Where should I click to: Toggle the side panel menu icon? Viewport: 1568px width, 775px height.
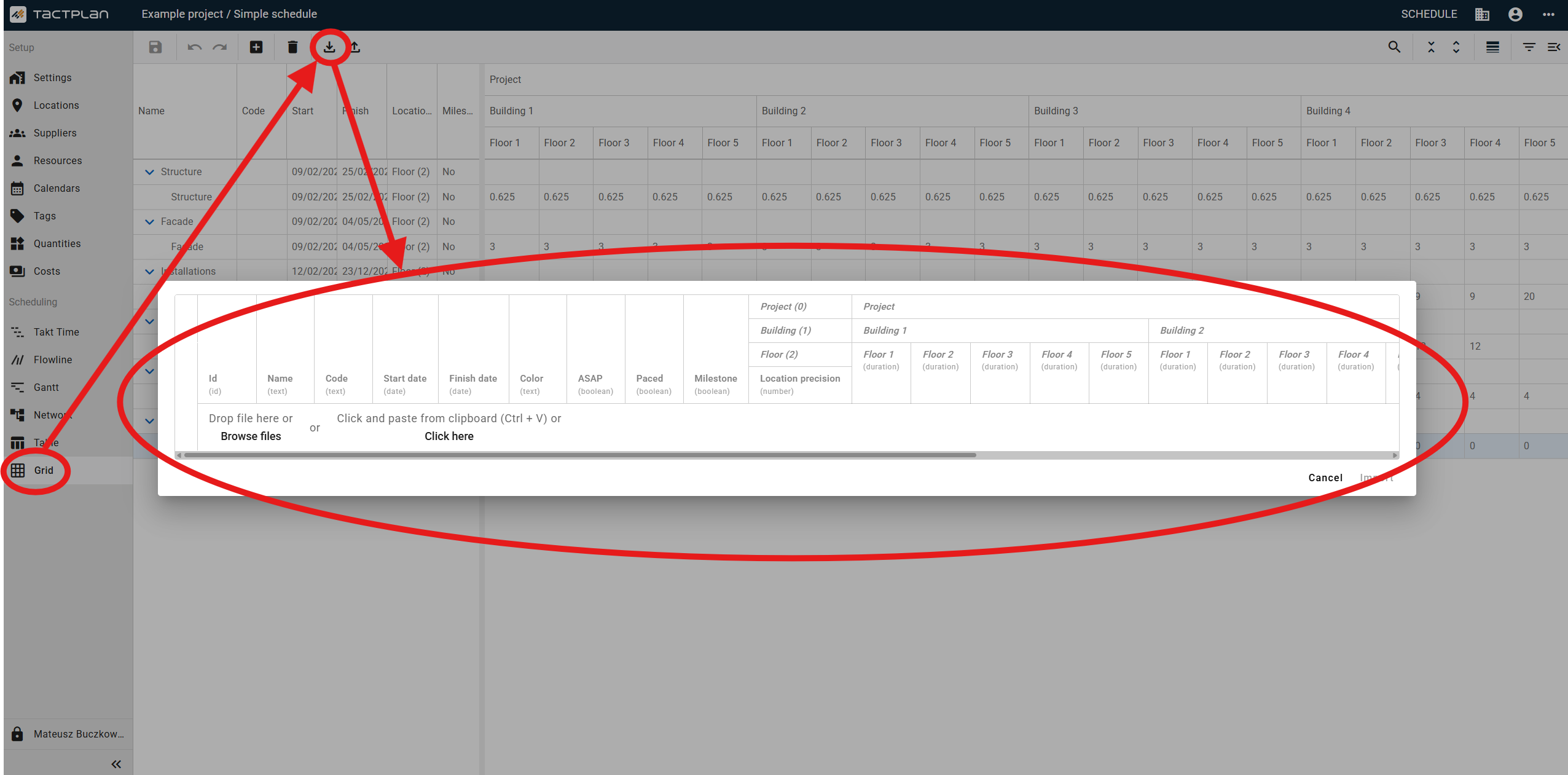point(1554,47)
